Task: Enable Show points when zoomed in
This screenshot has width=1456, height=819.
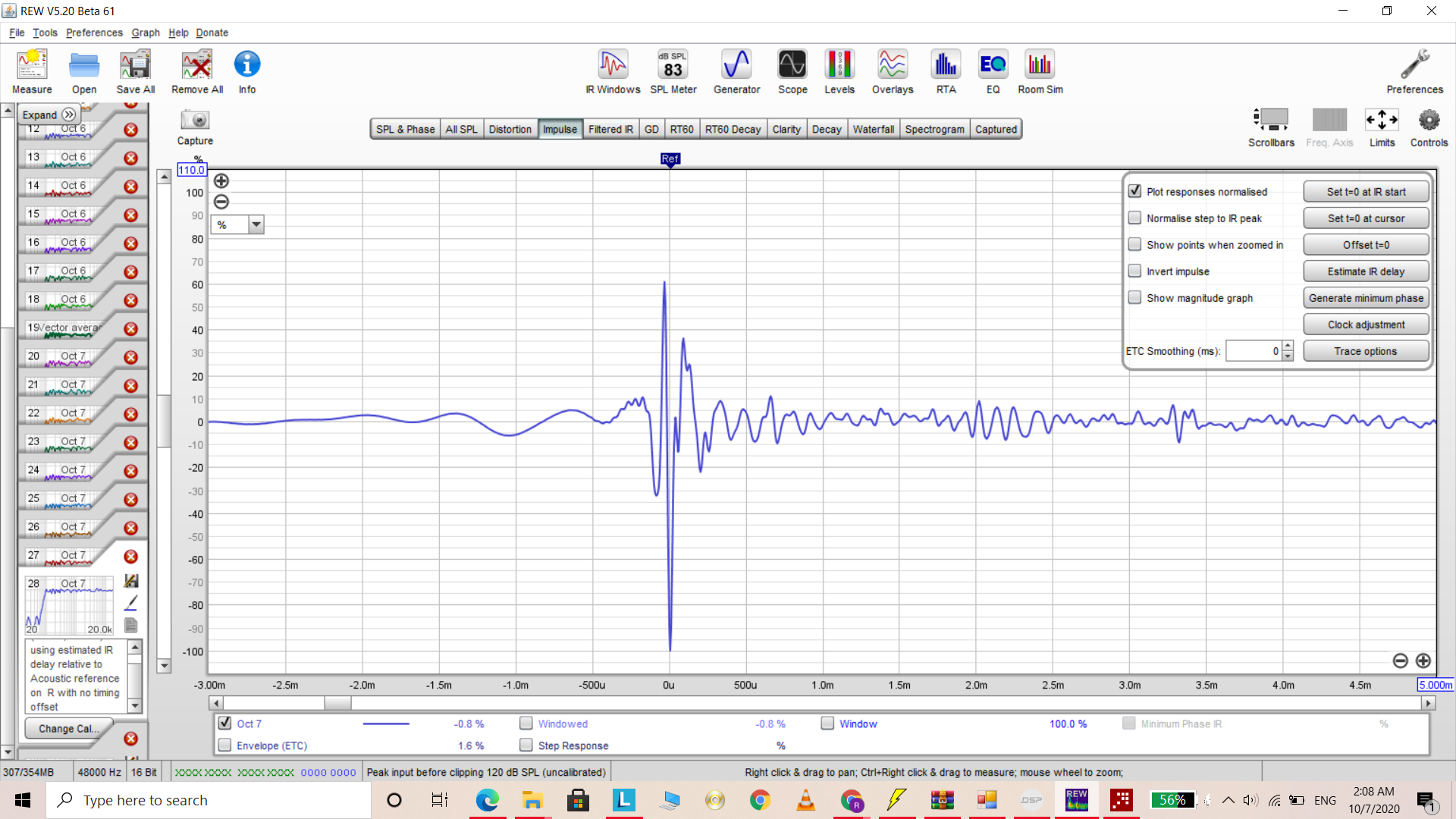Action: click(x=1134, y=244)
